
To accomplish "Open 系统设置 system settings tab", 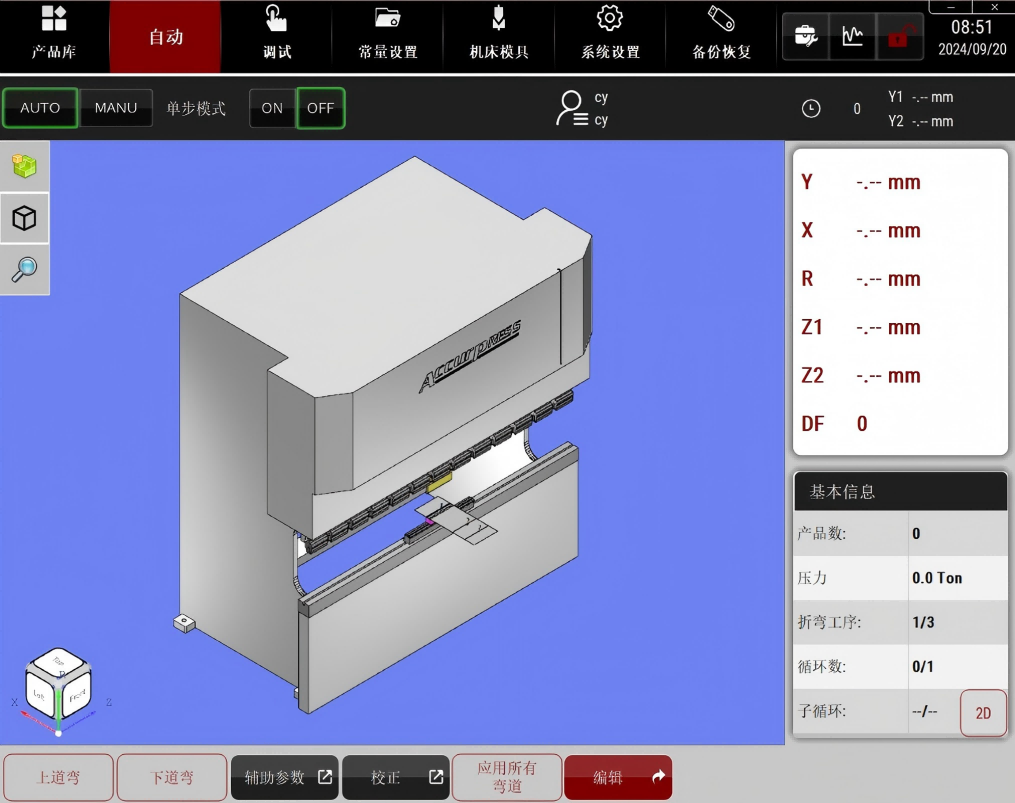I will coord(610,36).
